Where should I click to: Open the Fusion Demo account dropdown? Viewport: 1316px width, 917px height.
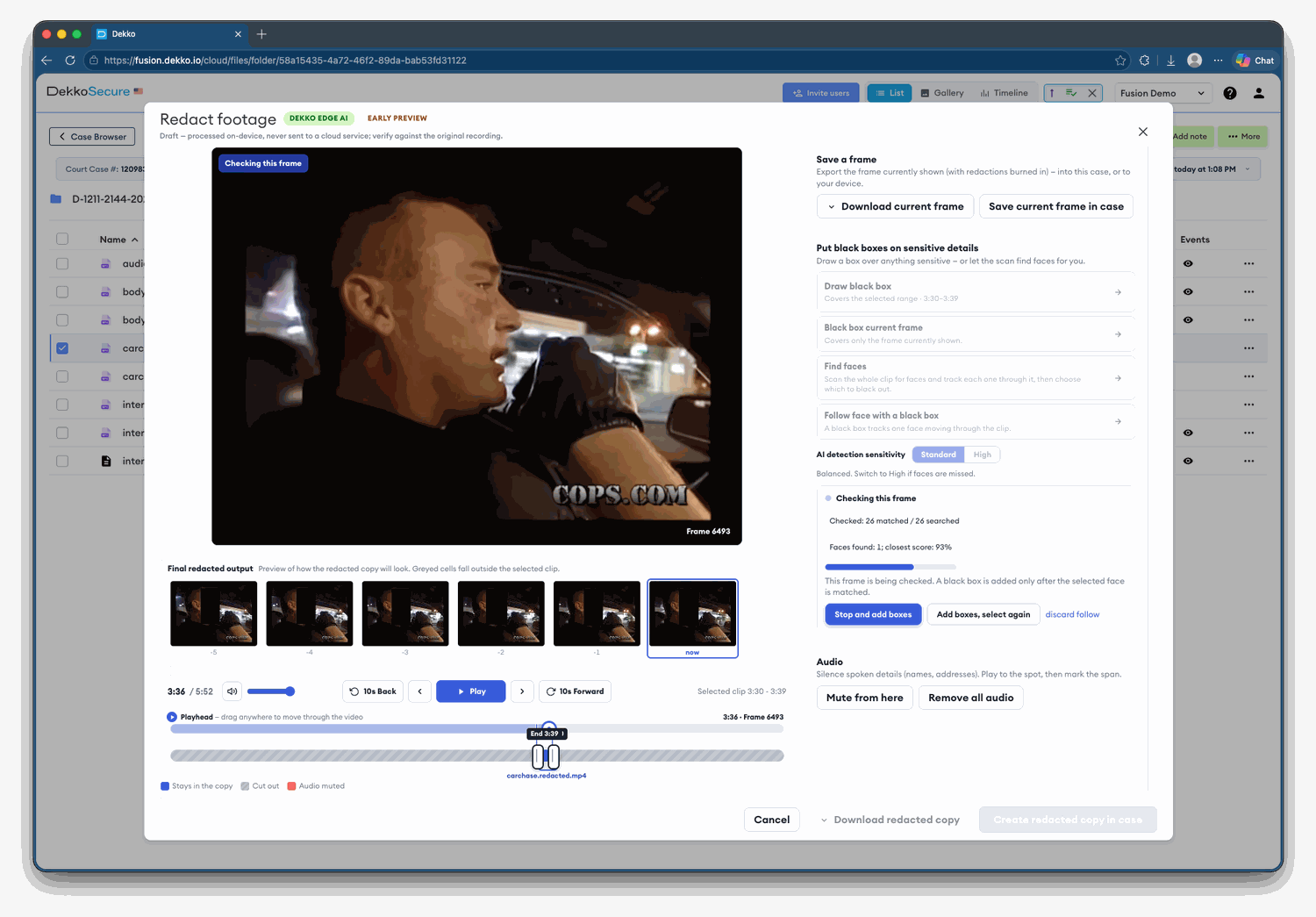1162,93
